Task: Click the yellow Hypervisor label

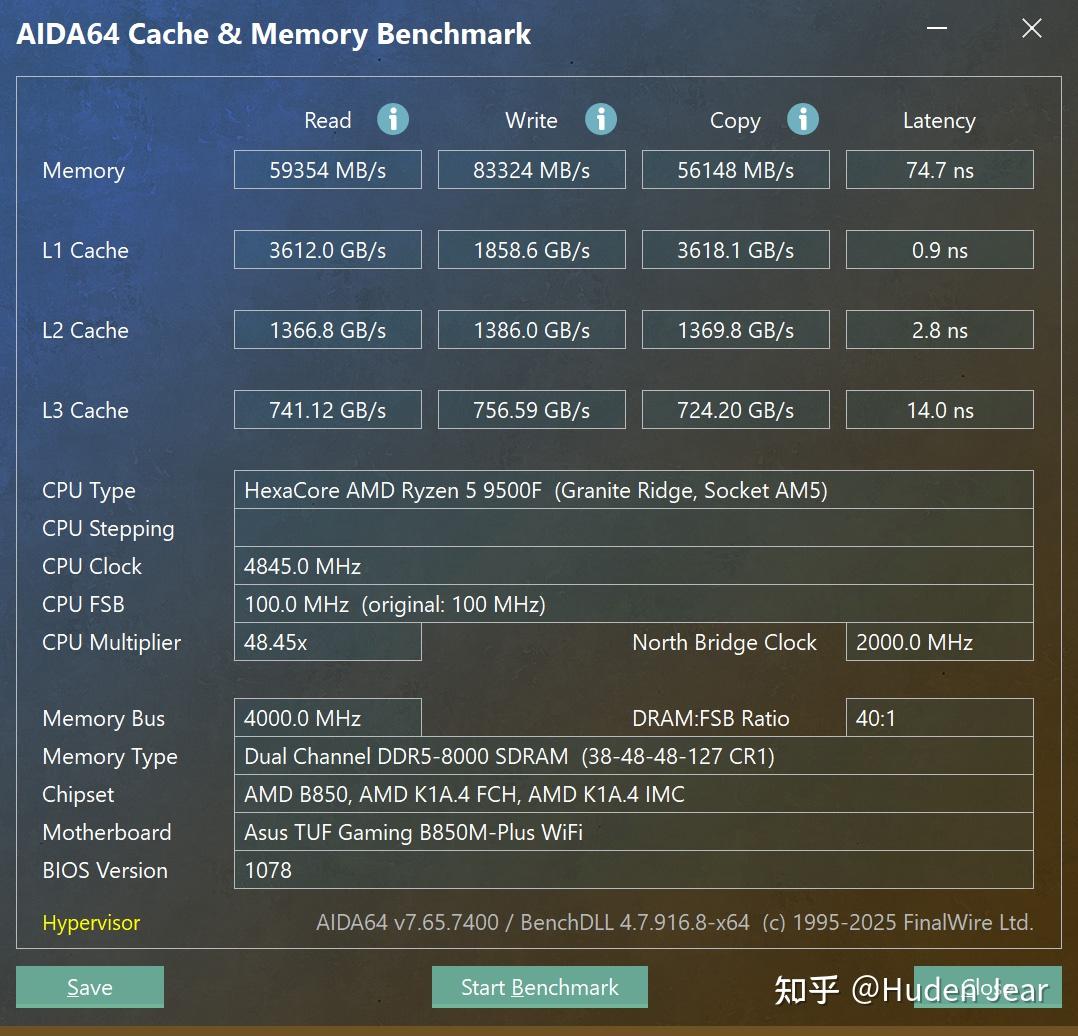Action: tap(90, 923)
